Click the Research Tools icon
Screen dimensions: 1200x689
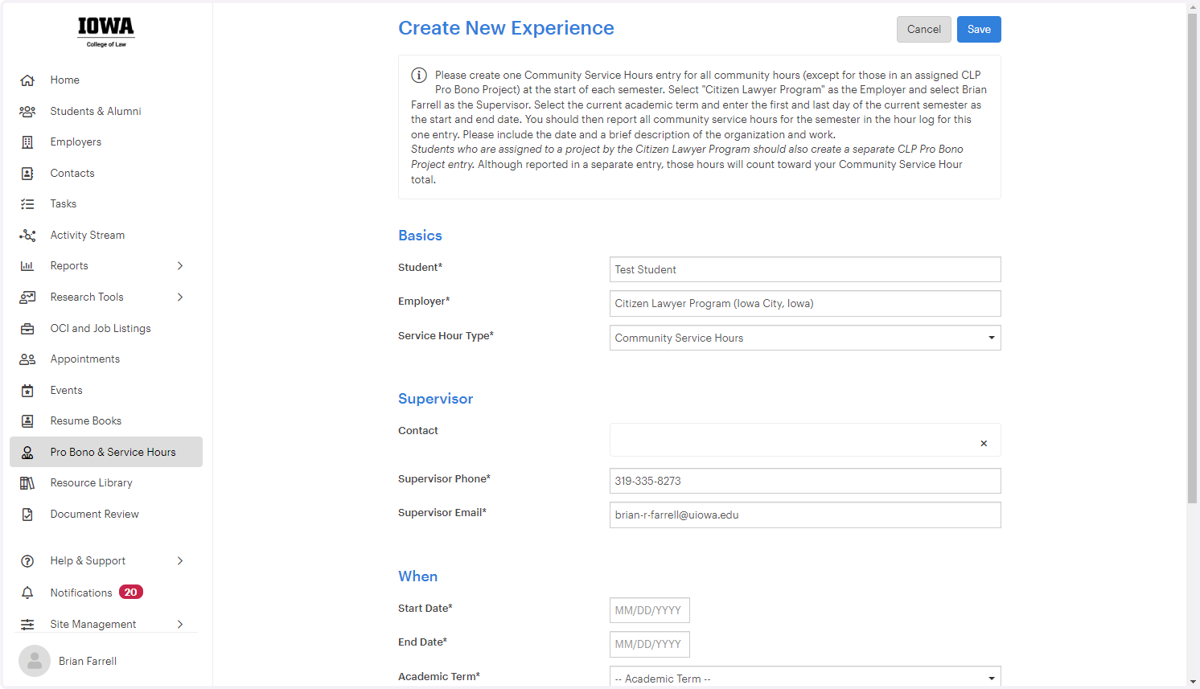click(x=28, y=297)
